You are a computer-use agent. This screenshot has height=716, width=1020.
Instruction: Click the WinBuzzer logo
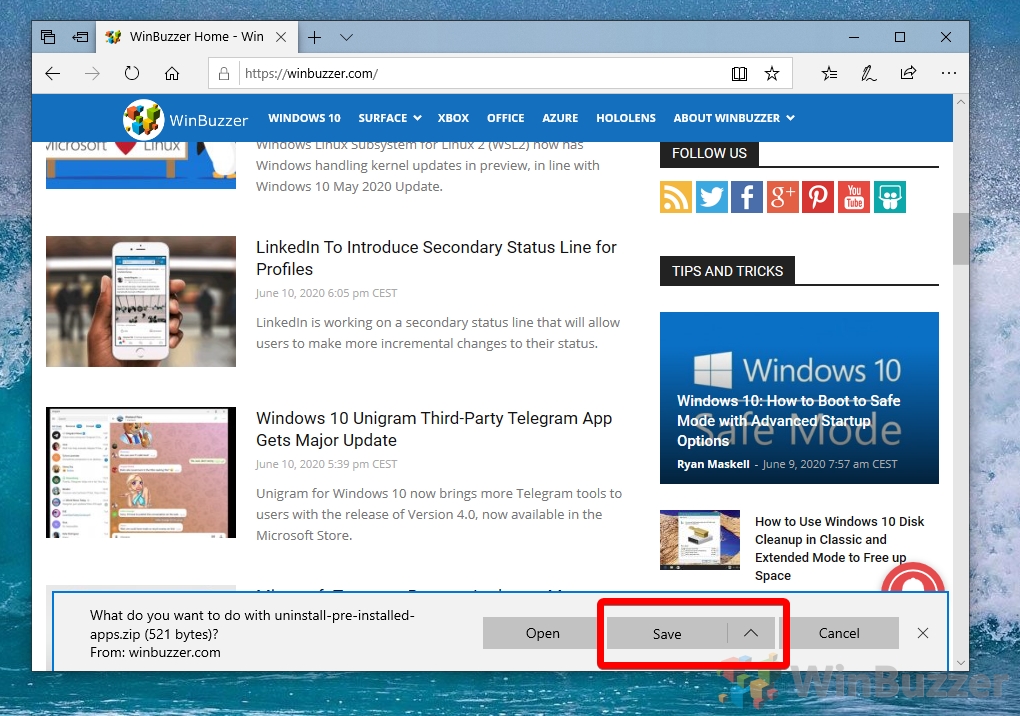186,119
